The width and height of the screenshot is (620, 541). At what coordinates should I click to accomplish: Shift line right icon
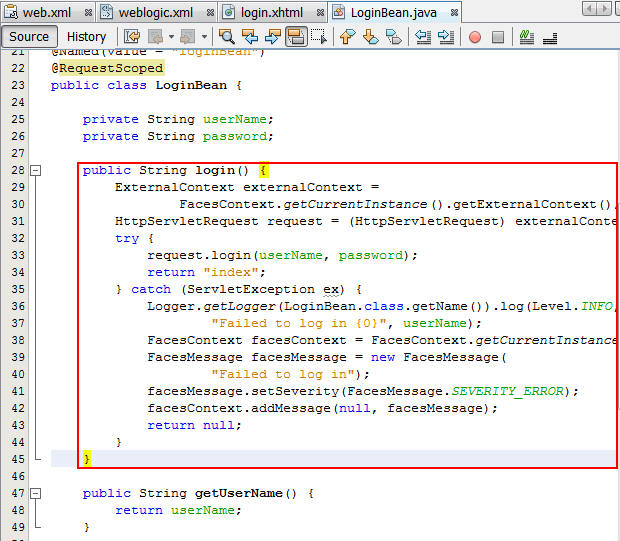[446, 37]
